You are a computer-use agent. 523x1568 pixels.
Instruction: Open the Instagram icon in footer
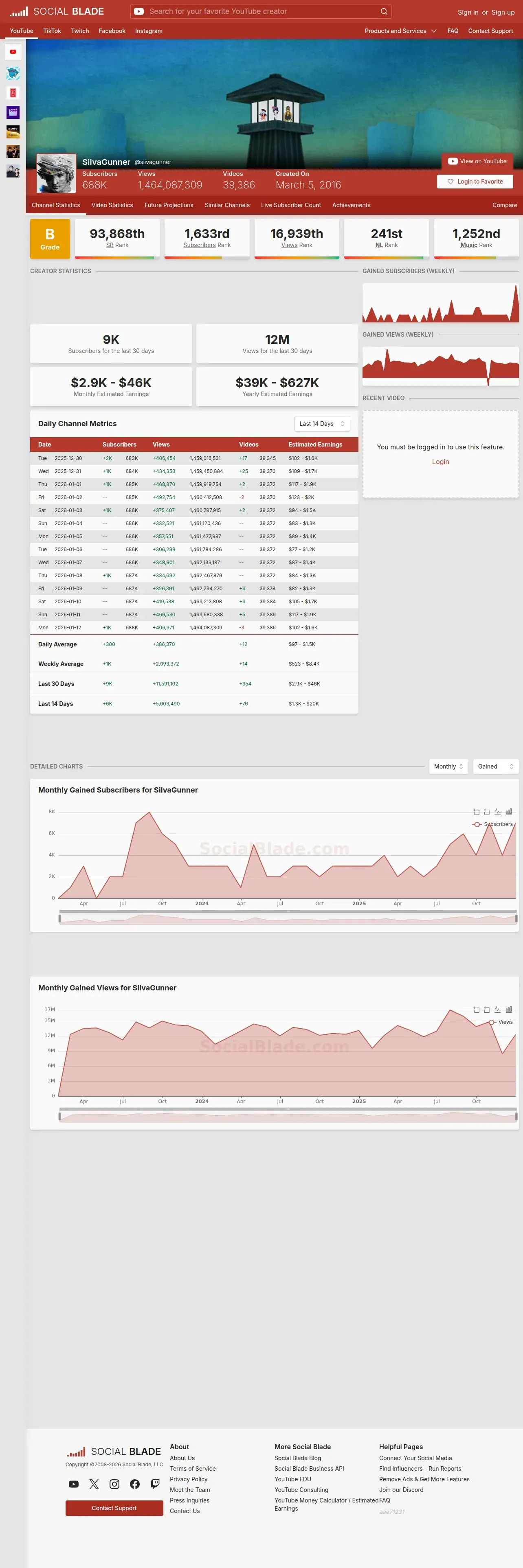coord(114,1484)
